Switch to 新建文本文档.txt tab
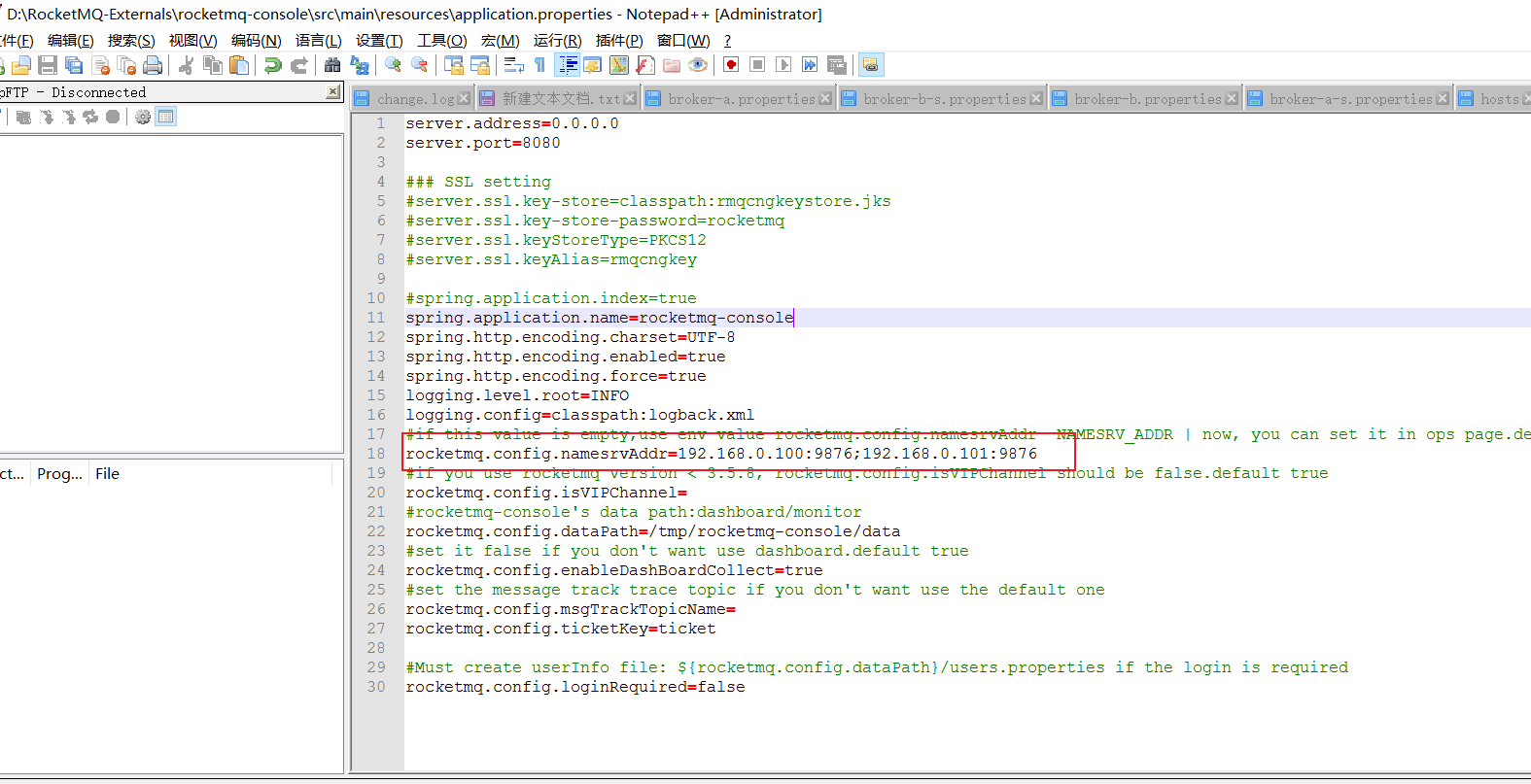1531x784 pixels. (558, 98)
